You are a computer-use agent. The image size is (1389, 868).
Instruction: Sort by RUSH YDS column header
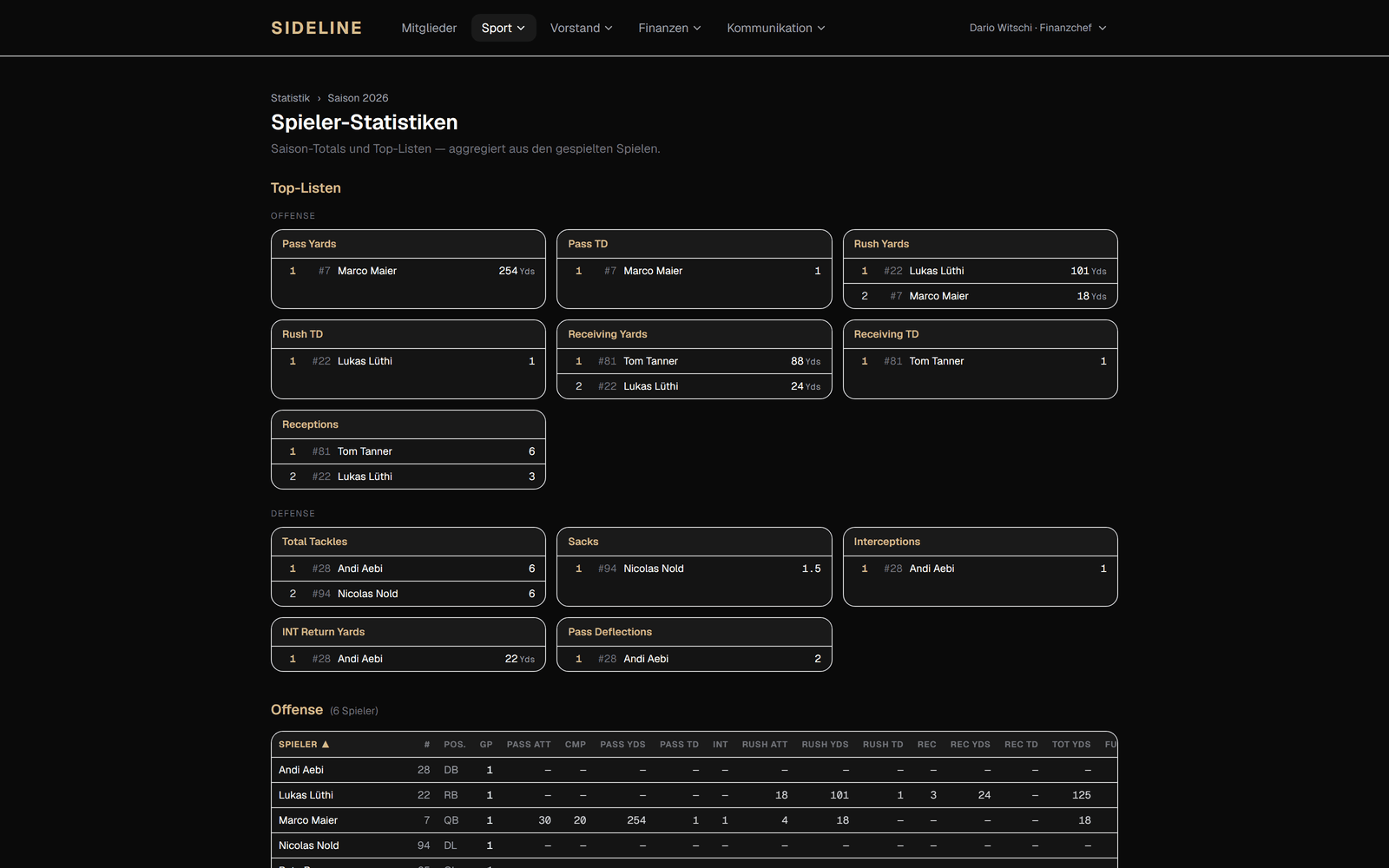tap(825, 745)
